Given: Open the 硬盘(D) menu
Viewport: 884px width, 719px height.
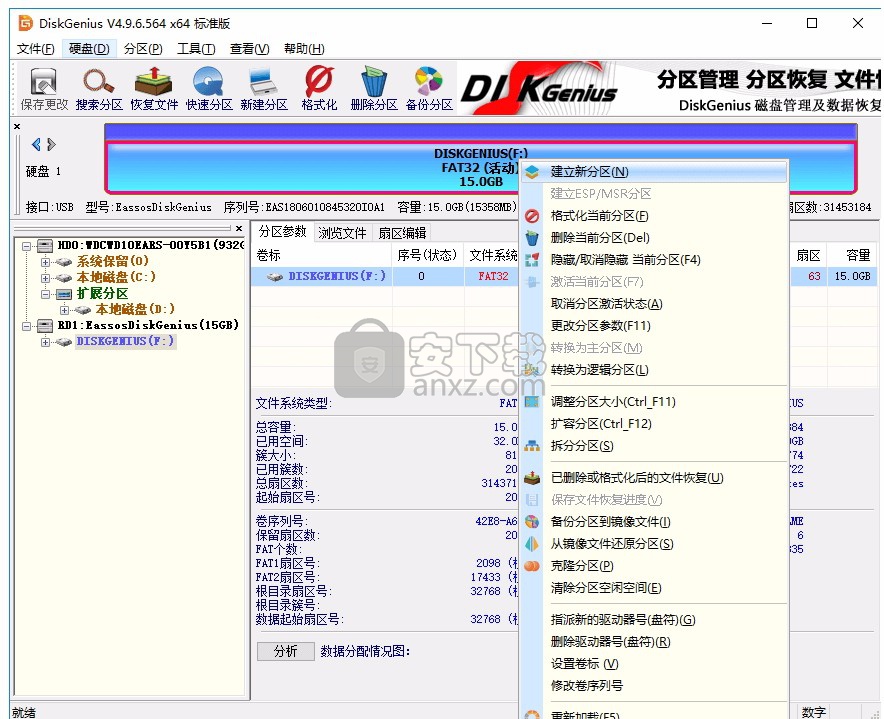Looking at the screenshot, I should [x=89, y=48].
